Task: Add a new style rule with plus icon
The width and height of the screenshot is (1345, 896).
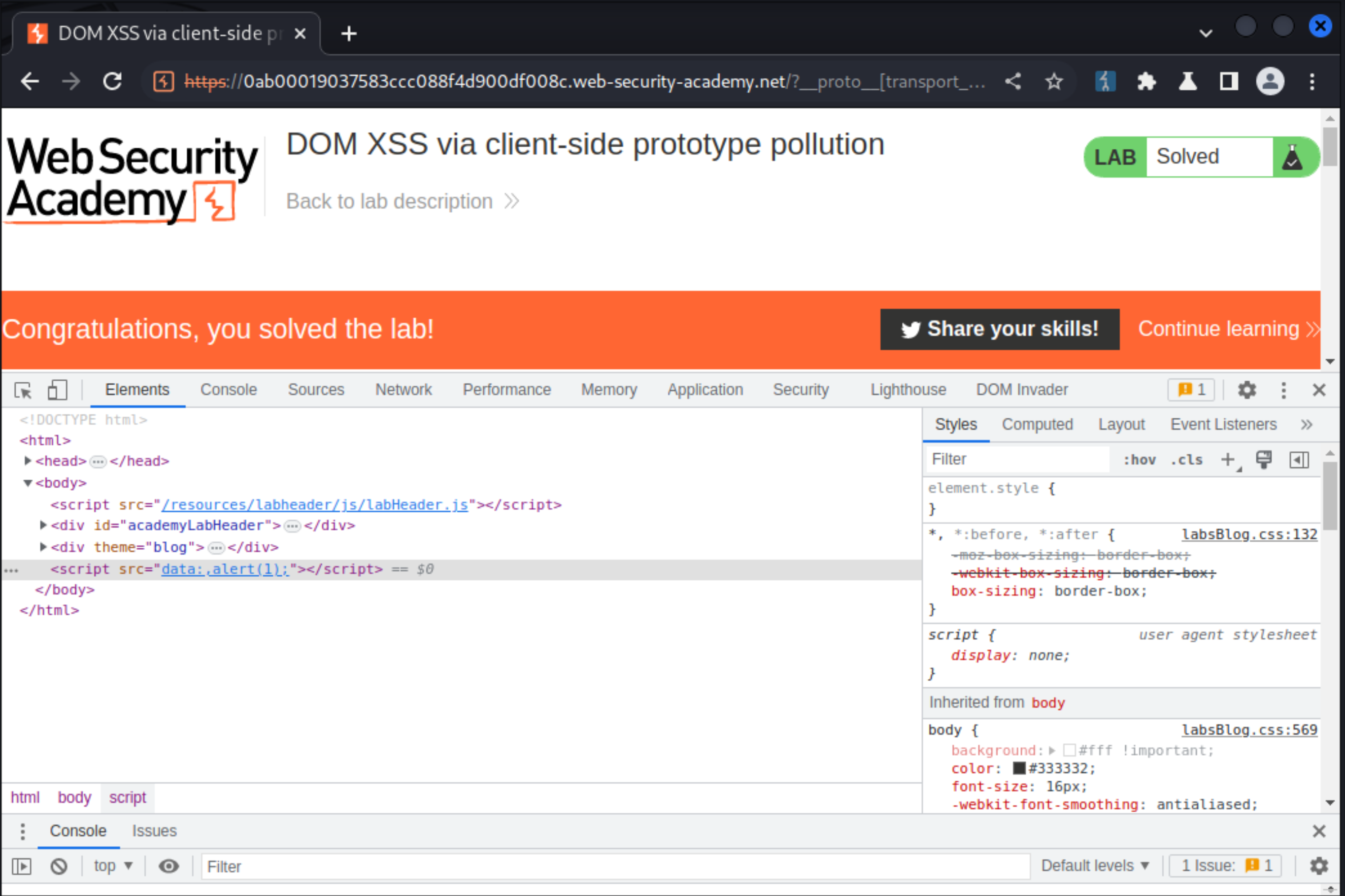Action: tap(1228, 460)
